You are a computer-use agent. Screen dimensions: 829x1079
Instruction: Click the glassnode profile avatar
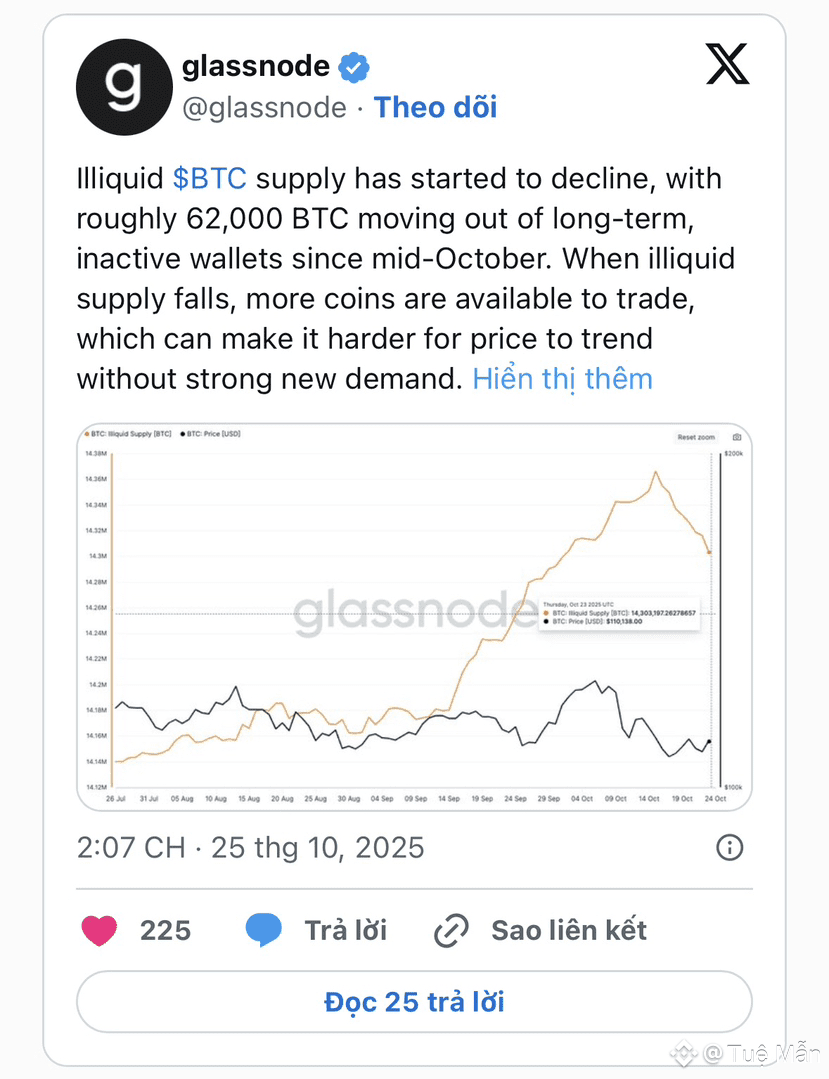click(x=125, y=87)
